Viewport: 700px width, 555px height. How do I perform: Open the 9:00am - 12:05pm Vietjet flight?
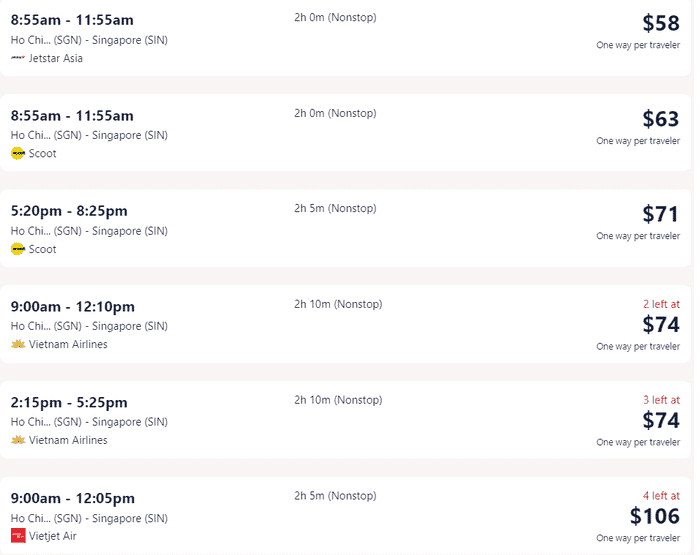click(x=73, y=498)
